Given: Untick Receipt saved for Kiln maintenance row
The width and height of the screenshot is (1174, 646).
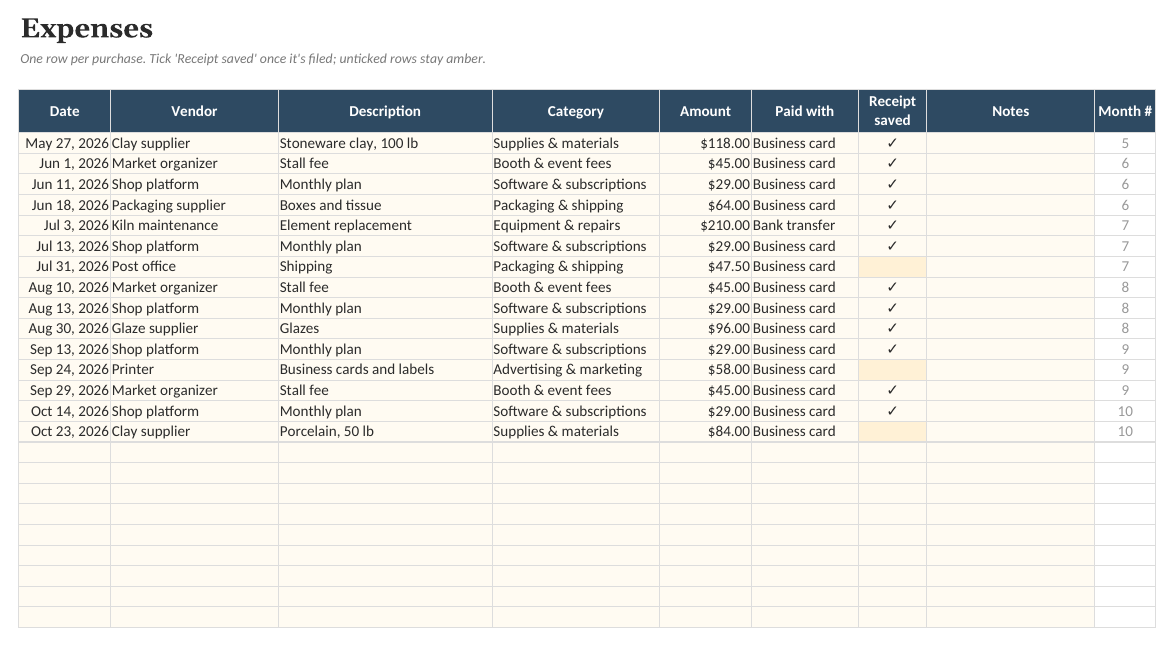Looking at the screenshot, I should click(x=892, y=225).
